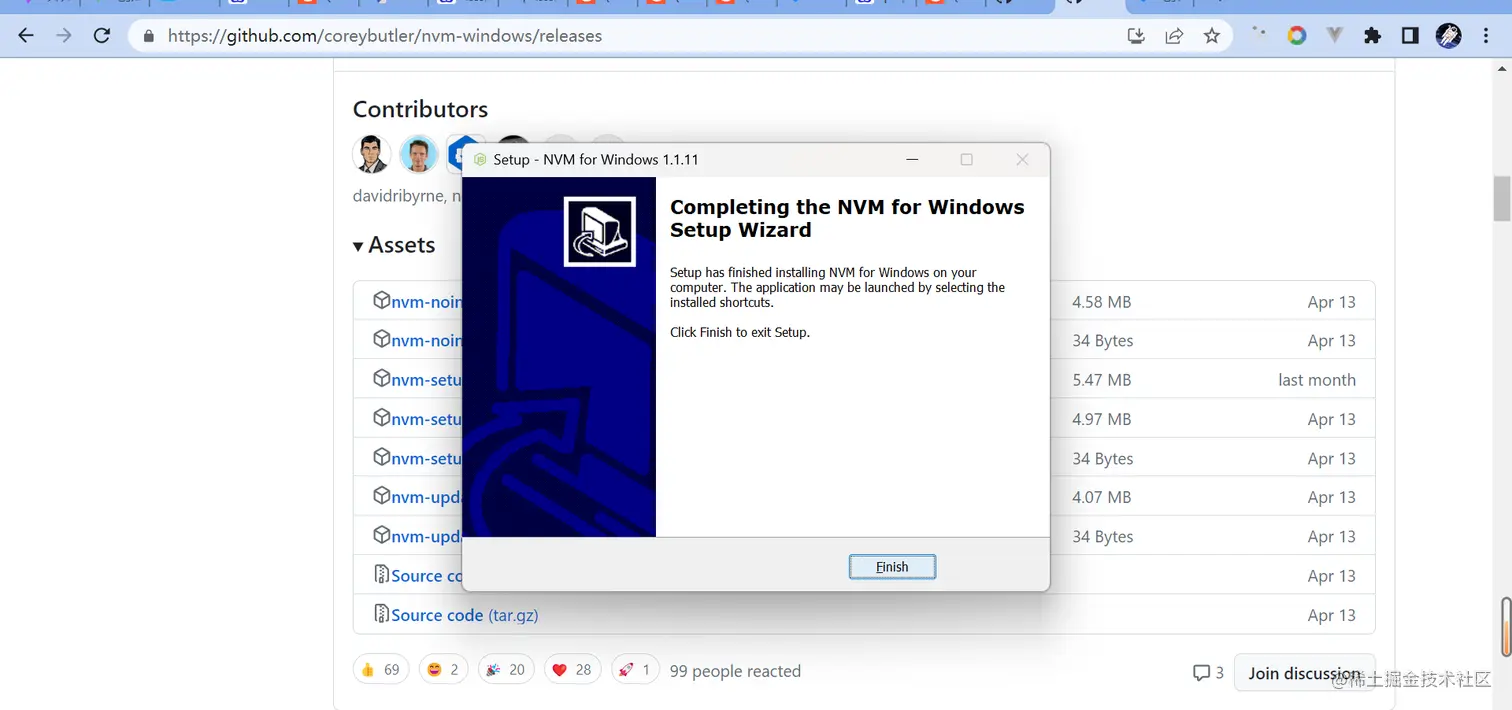1512x710 pixels.
Task: Click the heart reaction with 28
Action: click(572, 670)
